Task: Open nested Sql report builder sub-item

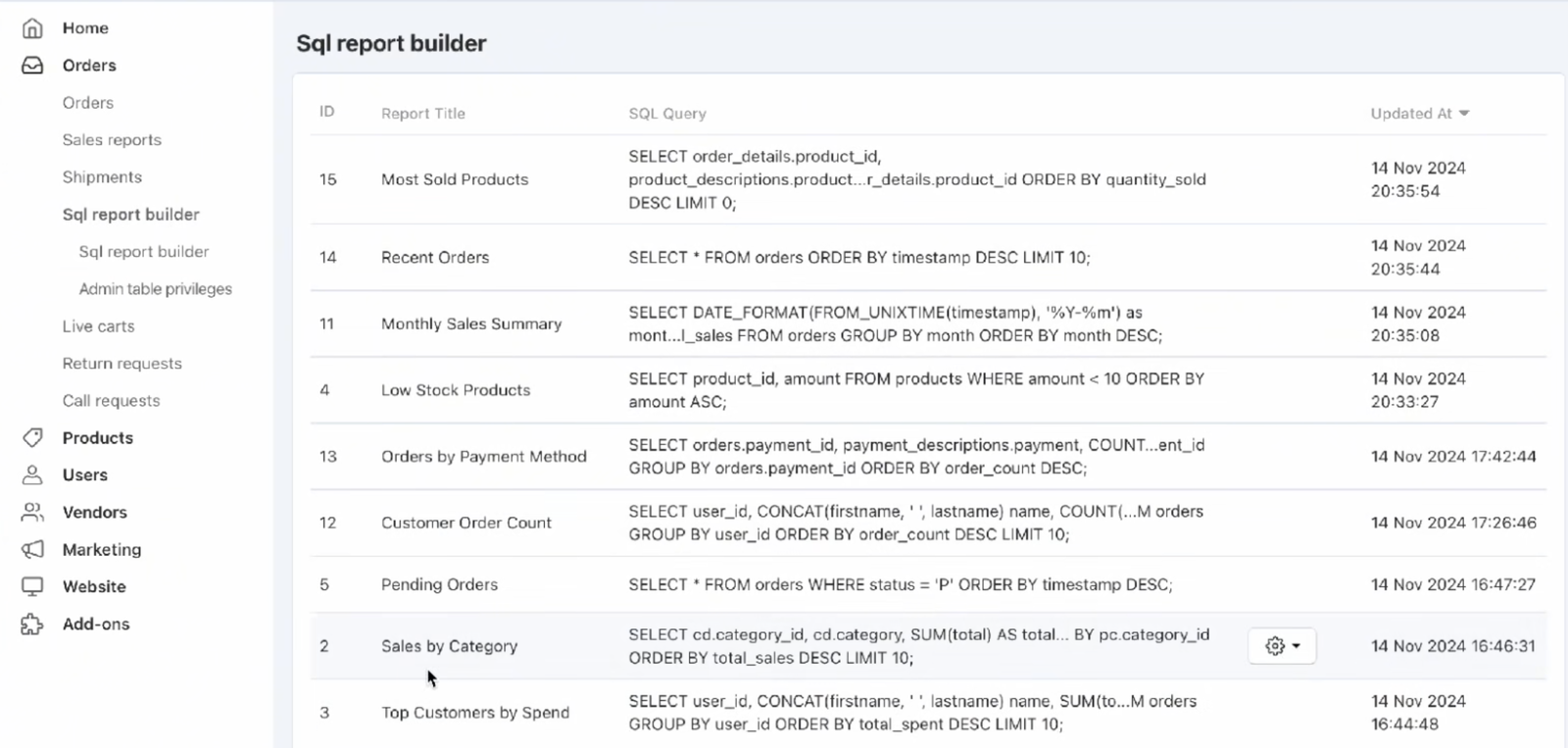Action: coord(144,252)
